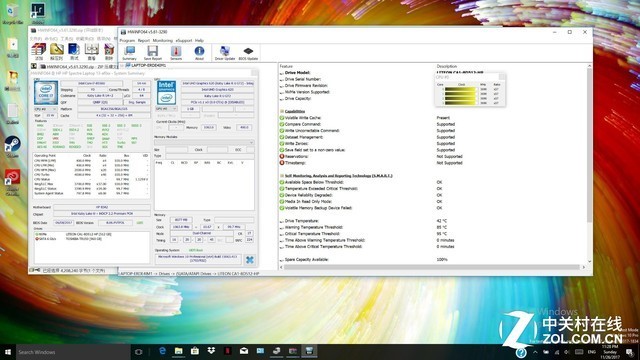The width and height of the screenshot is (640, 360).
Task: Show hidden tray icons with the chevron
Action: [x=536, y=352]
